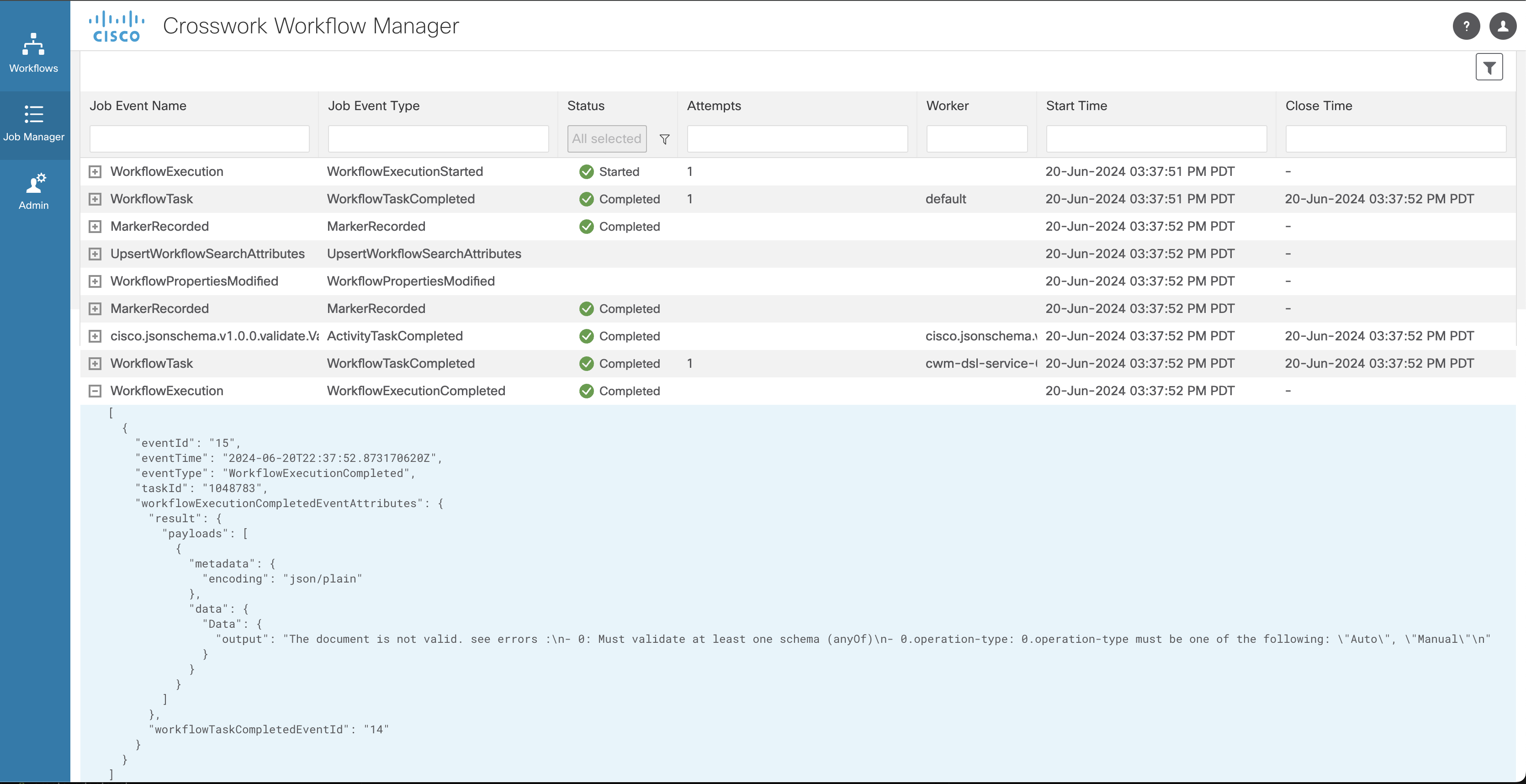Open the Workflows sidebar section
The image size is (1526, 784).
[34, 53]
